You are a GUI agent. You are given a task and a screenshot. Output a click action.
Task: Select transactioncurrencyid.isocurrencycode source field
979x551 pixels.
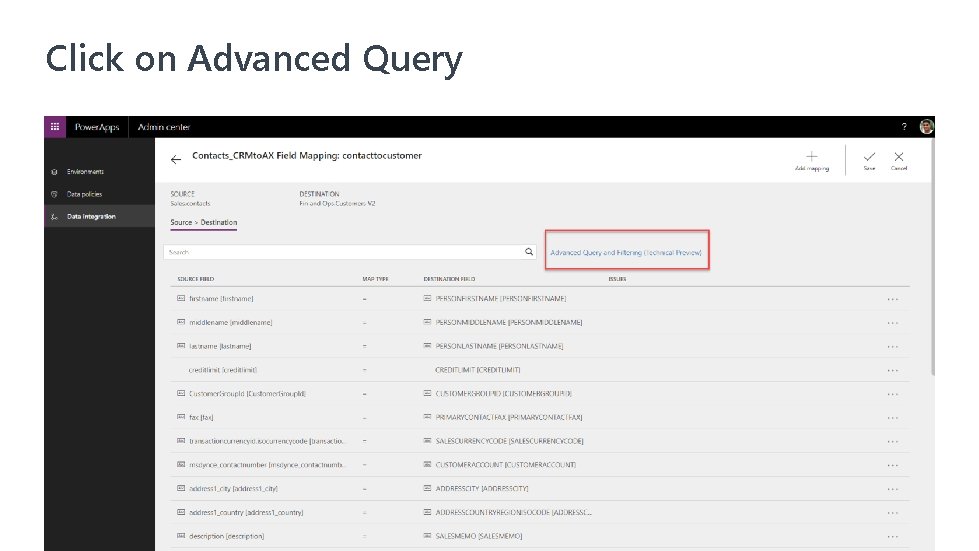[267, 441]
